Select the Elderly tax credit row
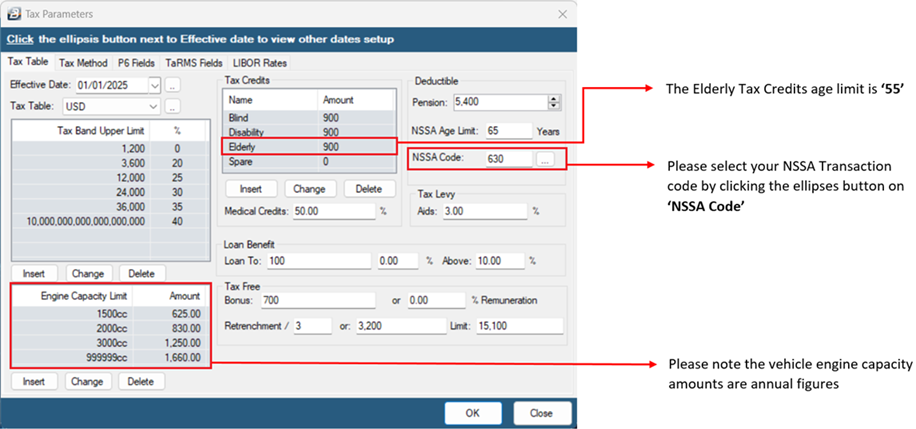Image resolution: width=916 pixels, height=429 pixels. tap(308, 147)
